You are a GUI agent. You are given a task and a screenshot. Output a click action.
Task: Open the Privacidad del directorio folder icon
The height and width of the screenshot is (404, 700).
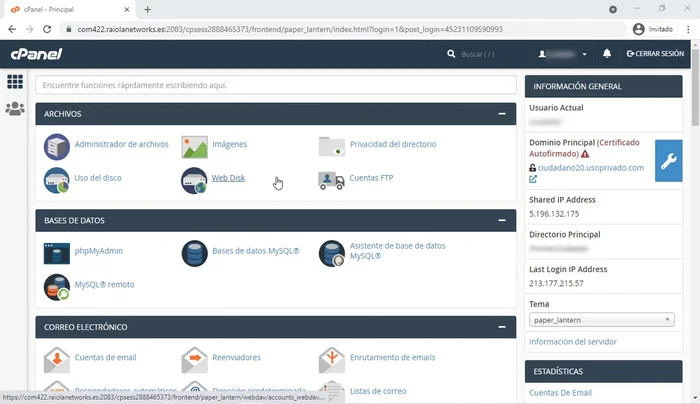point(332,146)
